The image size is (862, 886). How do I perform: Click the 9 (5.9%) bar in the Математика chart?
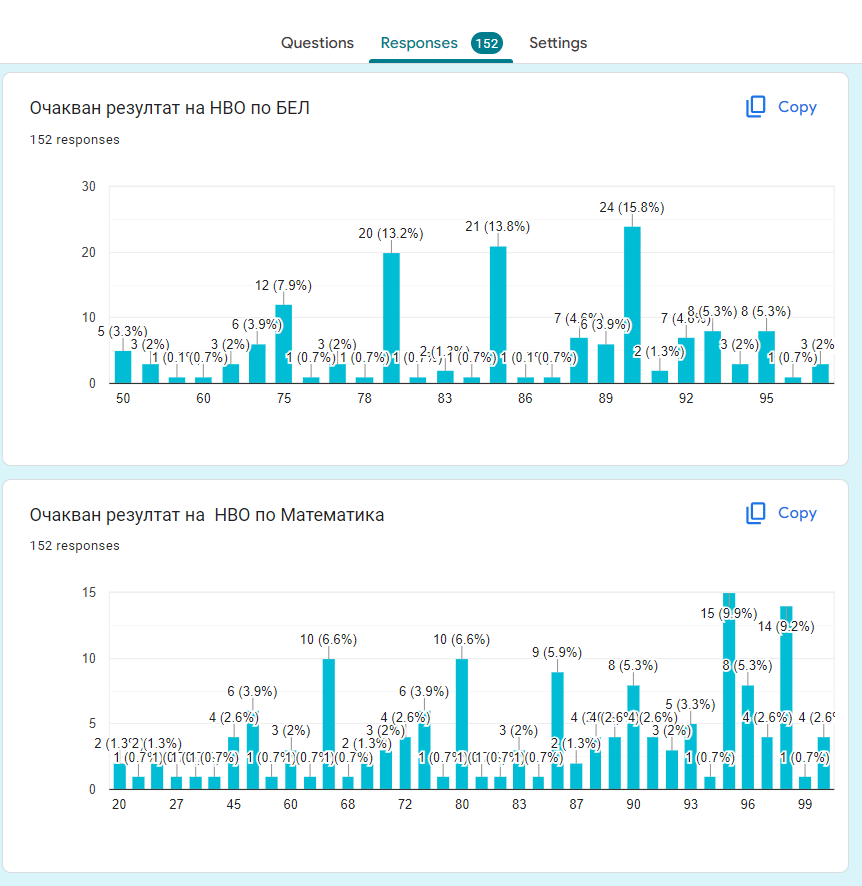point(557,730)
